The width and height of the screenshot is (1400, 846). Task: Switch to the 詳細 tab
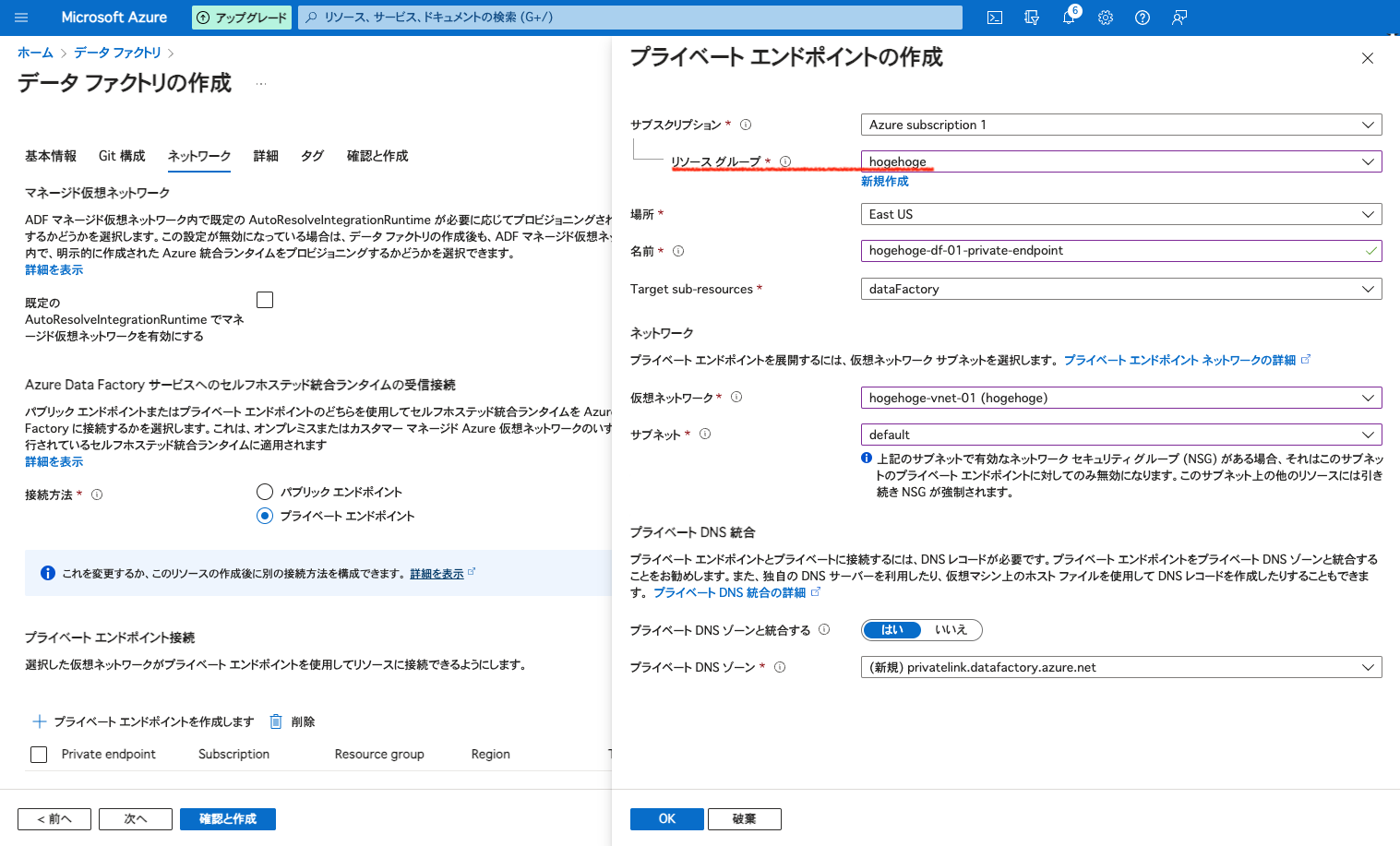point(266,156)
